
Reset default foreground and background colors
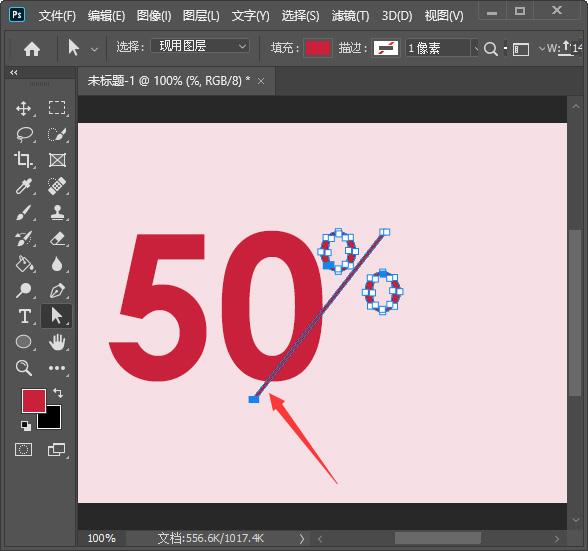tap(26, 425)
